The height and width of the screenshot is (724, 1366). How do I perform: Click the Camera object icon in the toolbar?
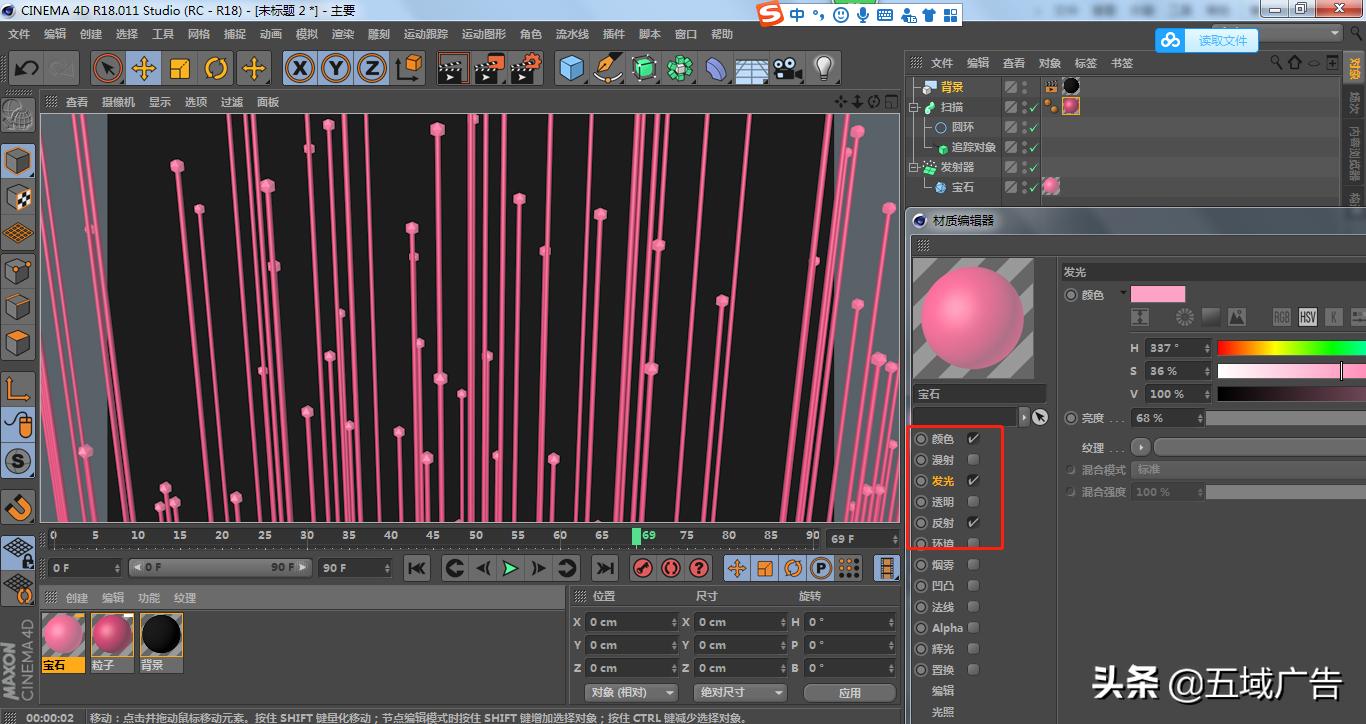786,68
